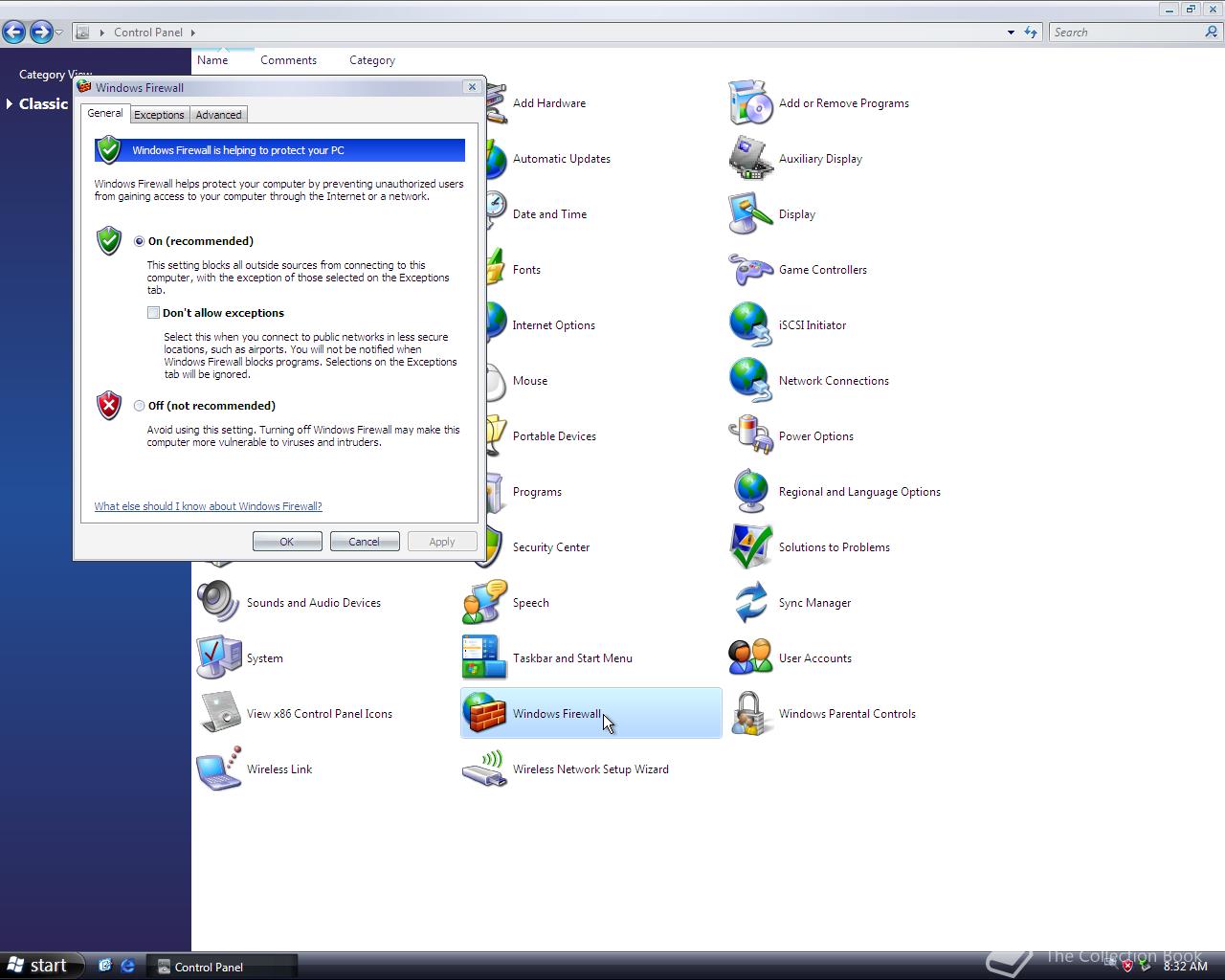Open Windows Parental Controls icon
Viewport: 1225px width, 980px height.
point(750,713)
